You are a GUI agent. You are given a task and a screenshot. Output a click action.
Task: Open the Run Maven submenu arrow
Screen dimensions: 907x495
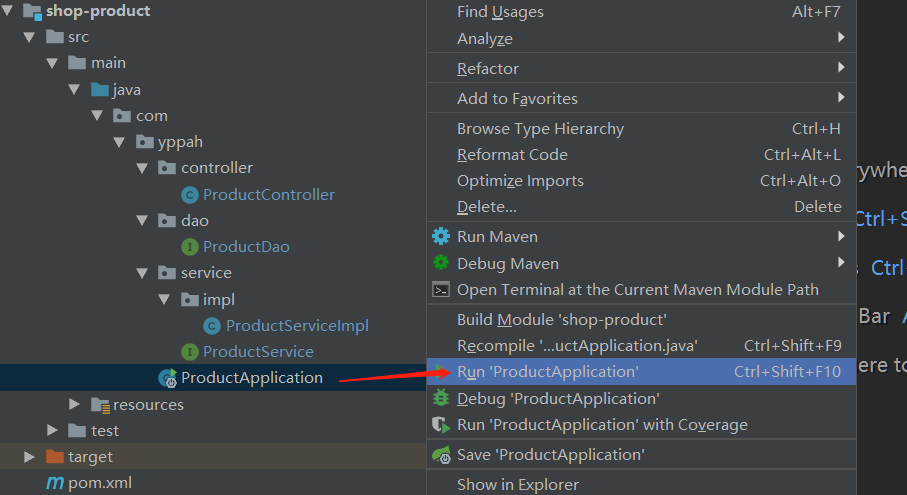(841, 236)
